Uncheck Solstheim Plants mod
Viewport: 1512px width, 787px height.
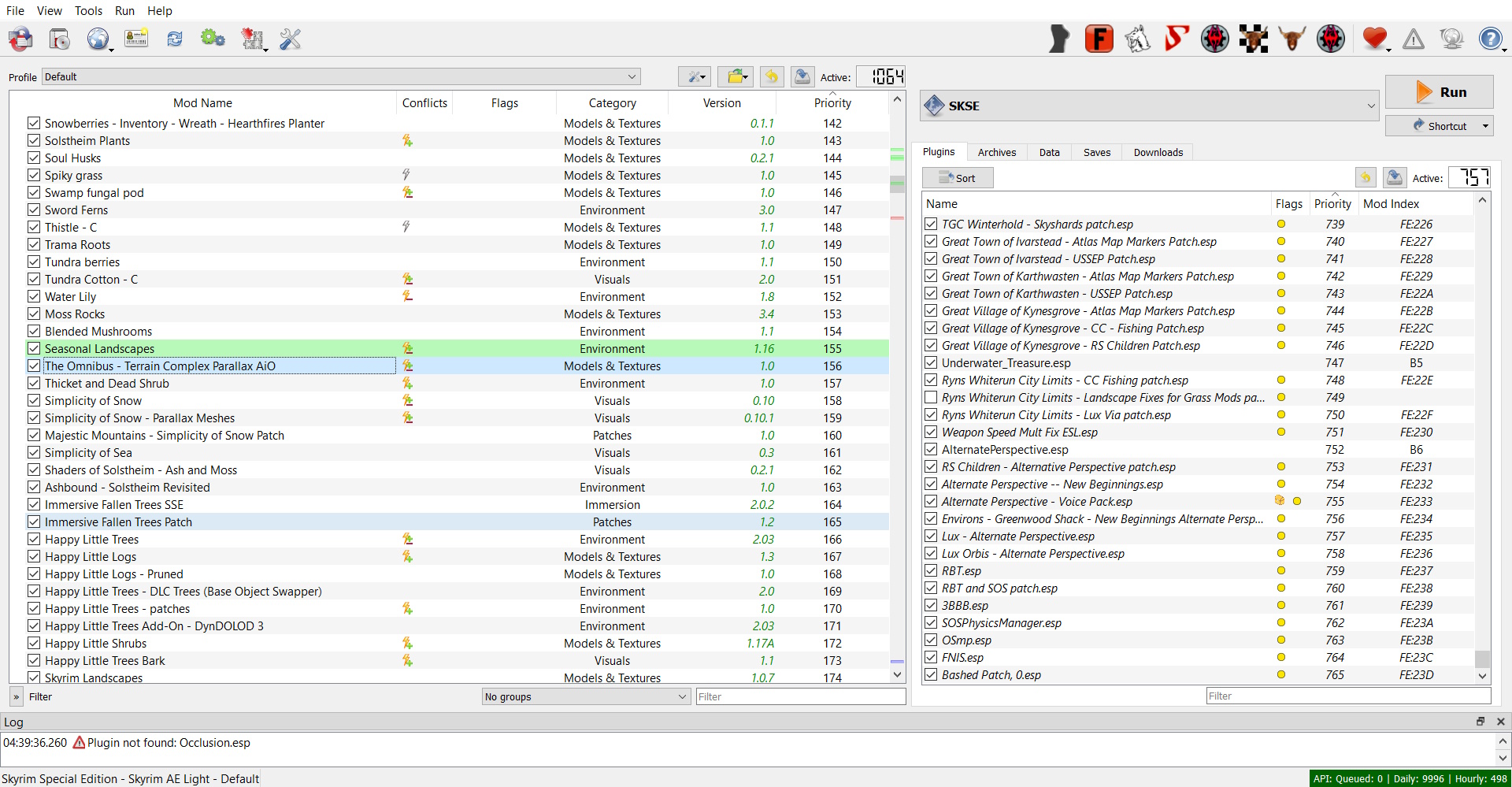click(34, 140)
